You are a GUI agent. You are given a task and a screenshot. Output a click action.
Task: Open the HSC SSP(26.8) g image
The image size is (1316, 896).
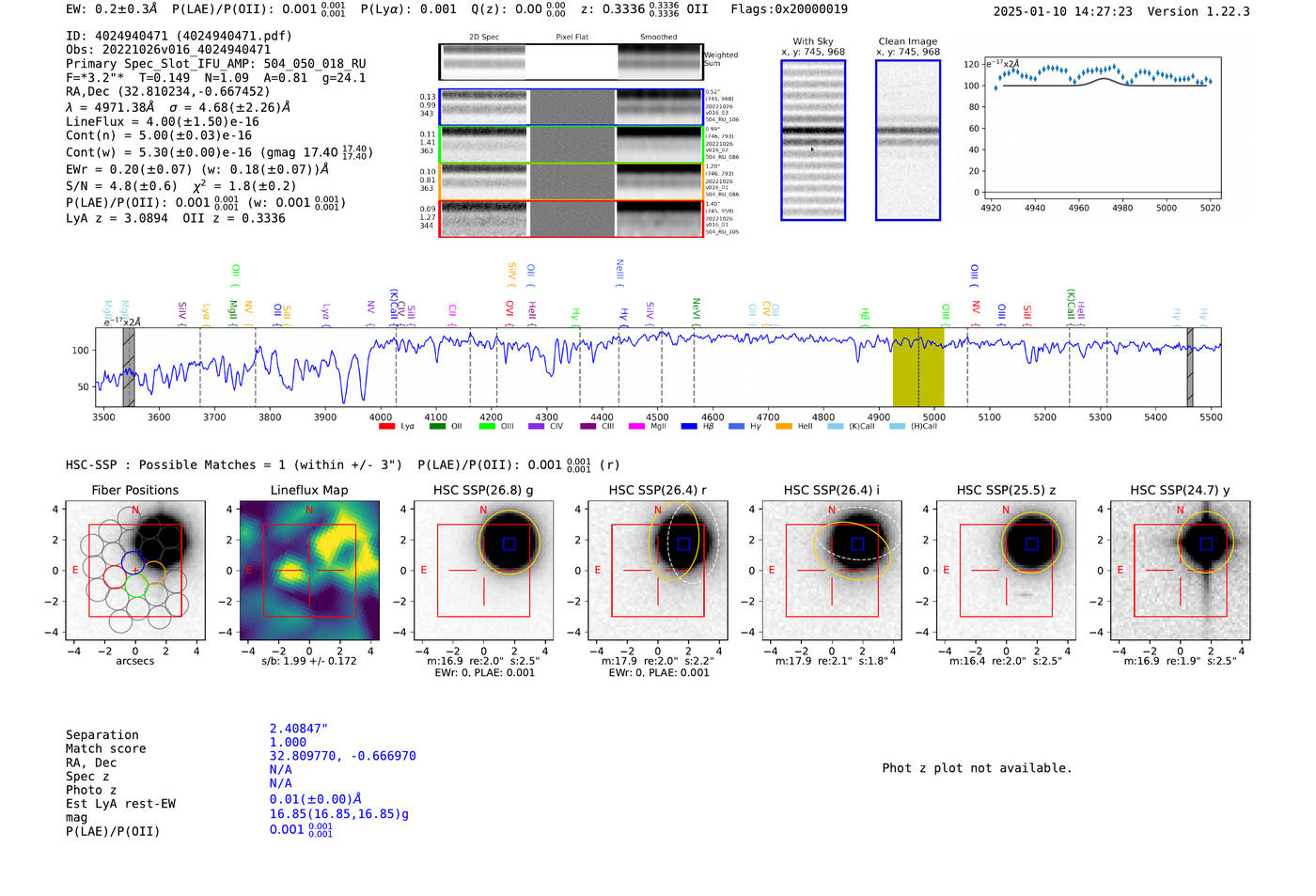(x=483, y=571)
